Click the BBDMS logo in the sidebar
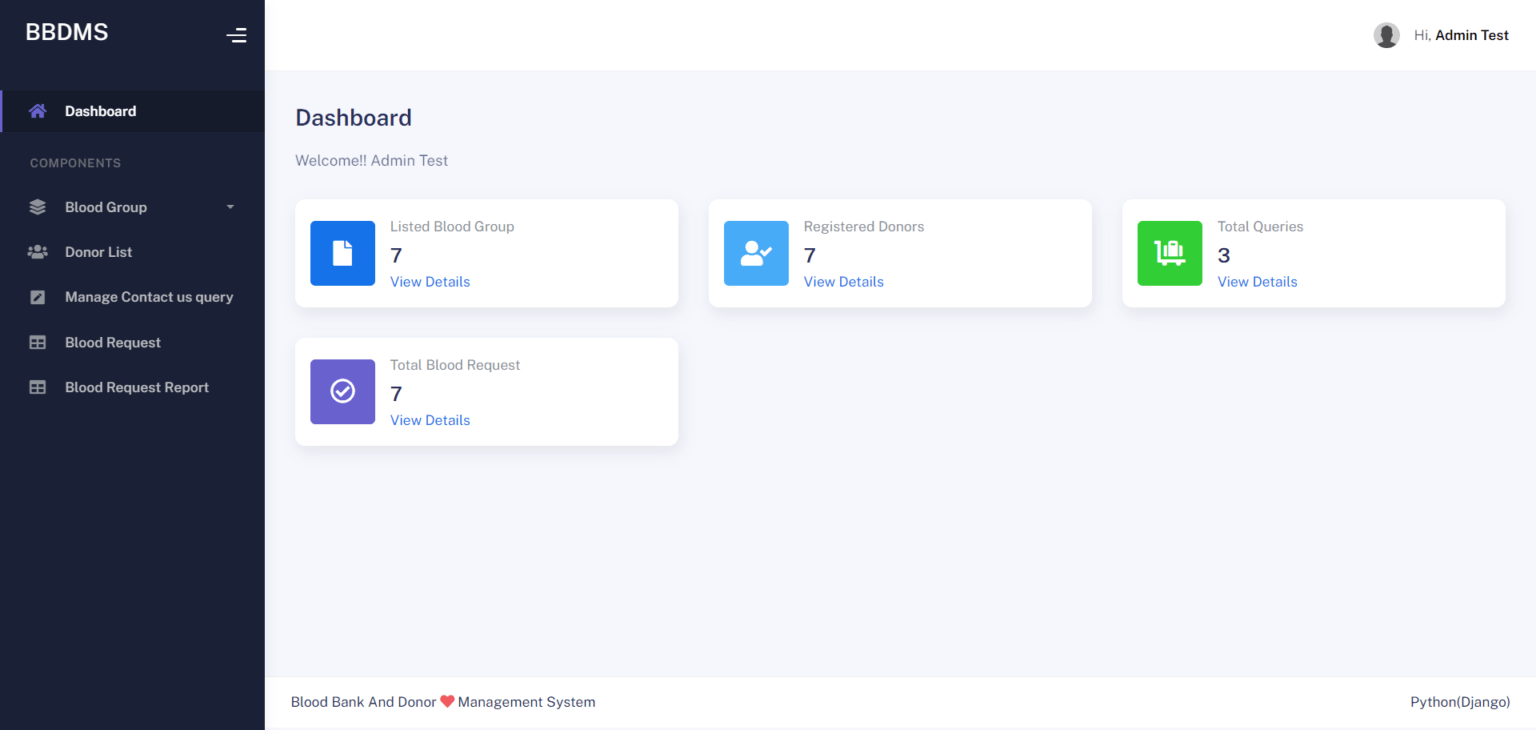This screenshot has width=1536, height=730. [x=66, y=31]
